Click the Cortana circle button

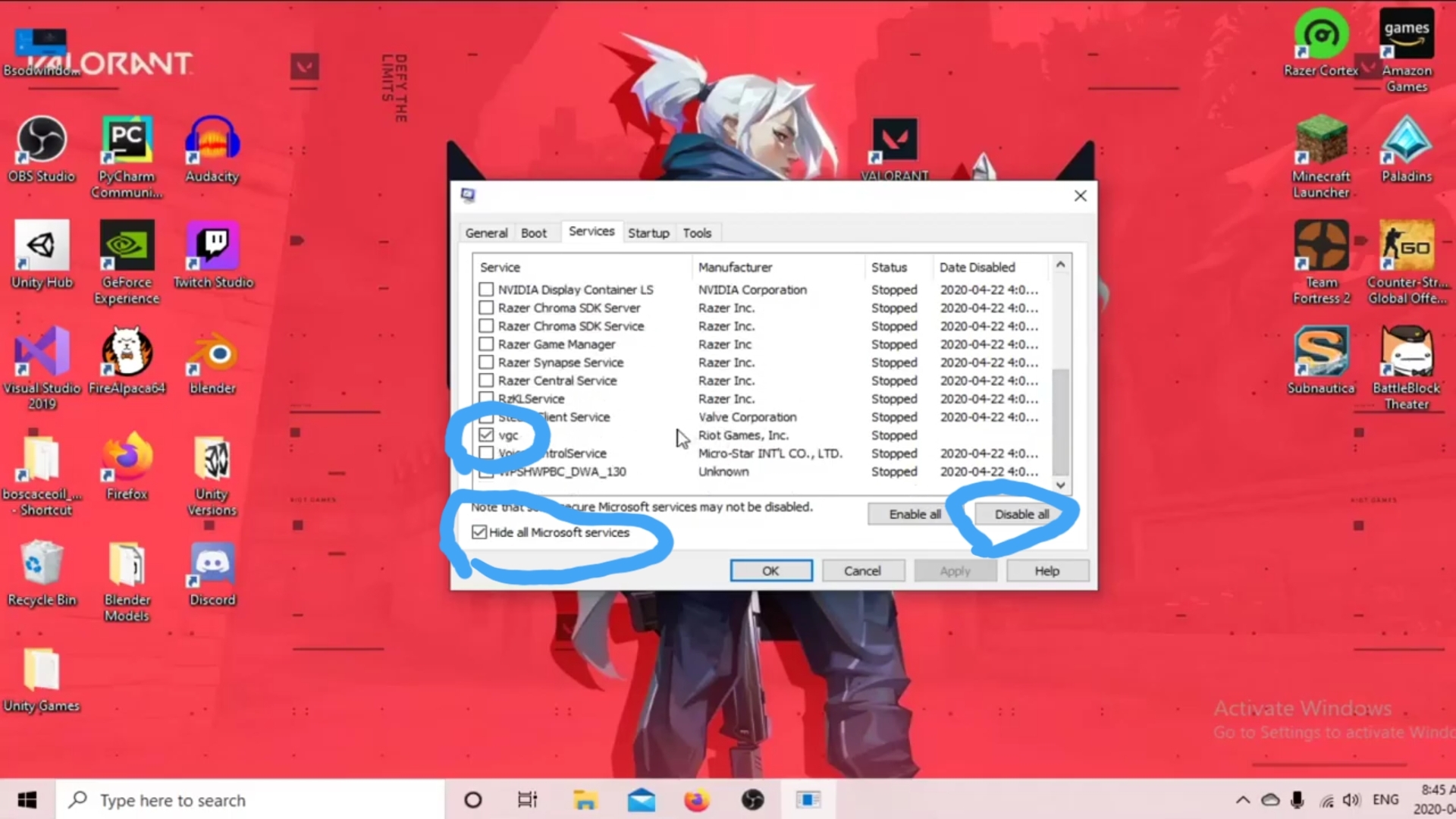click(x=473, y=800)
